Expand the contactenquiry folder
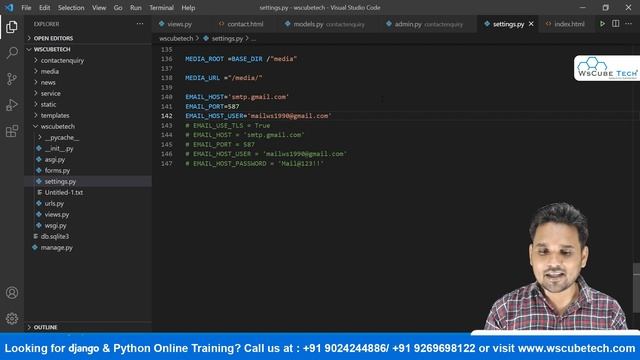 click(88, 60)
